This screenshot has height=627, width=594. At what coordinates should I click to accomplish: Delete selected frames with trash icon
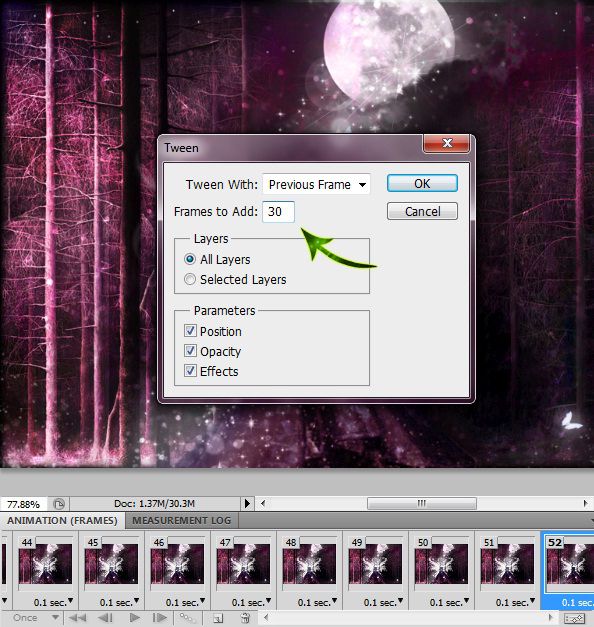(246, 618)
